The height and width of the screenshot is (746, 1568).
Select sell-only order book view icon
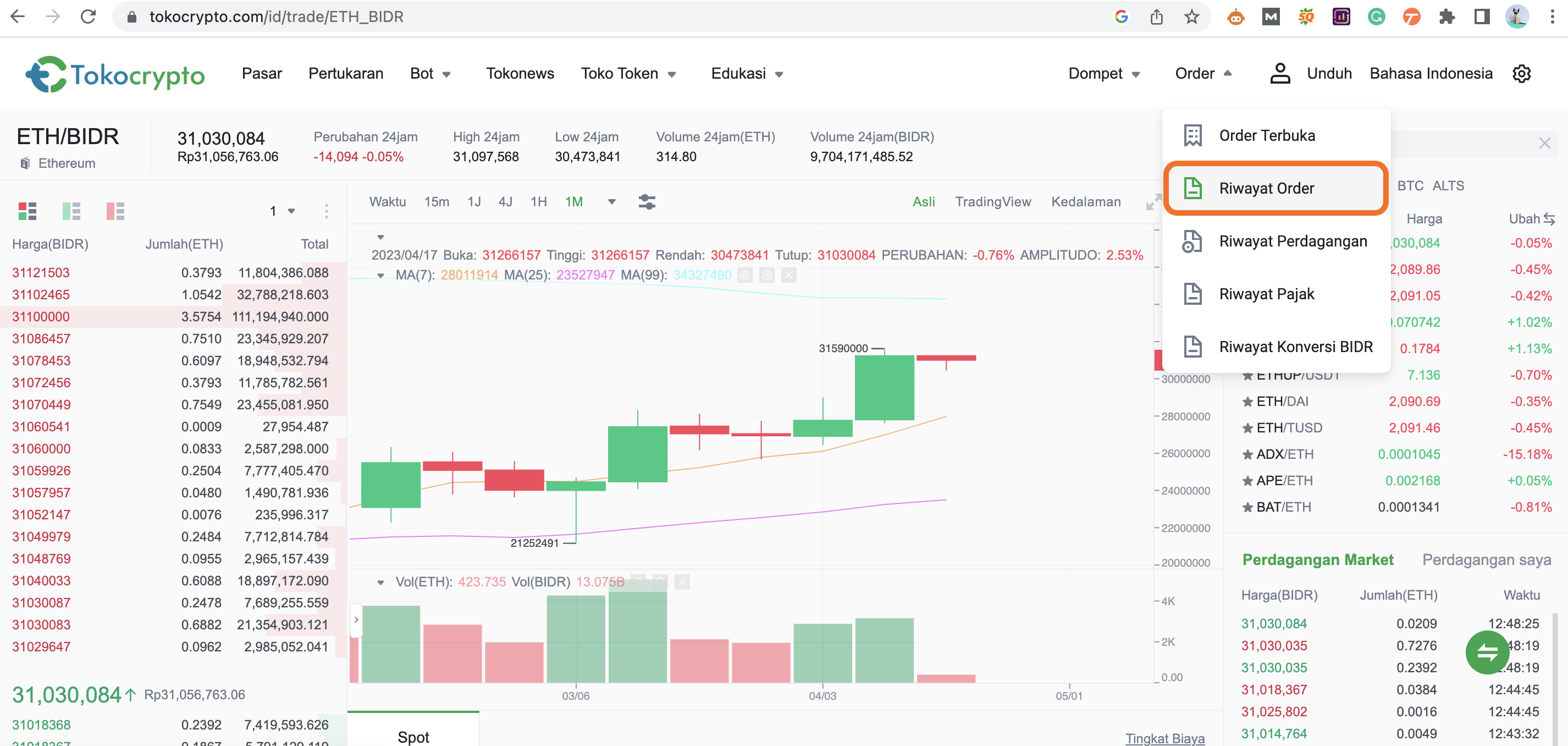point(115,211)
